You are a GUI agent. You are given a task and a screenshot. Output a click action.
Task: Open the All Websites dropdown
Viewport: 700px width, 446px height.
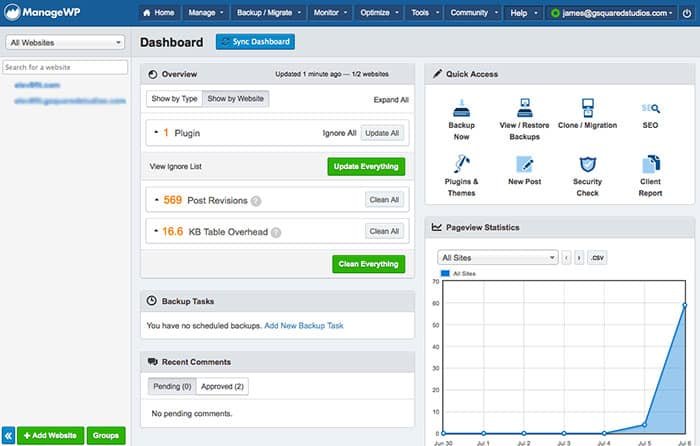65,43
